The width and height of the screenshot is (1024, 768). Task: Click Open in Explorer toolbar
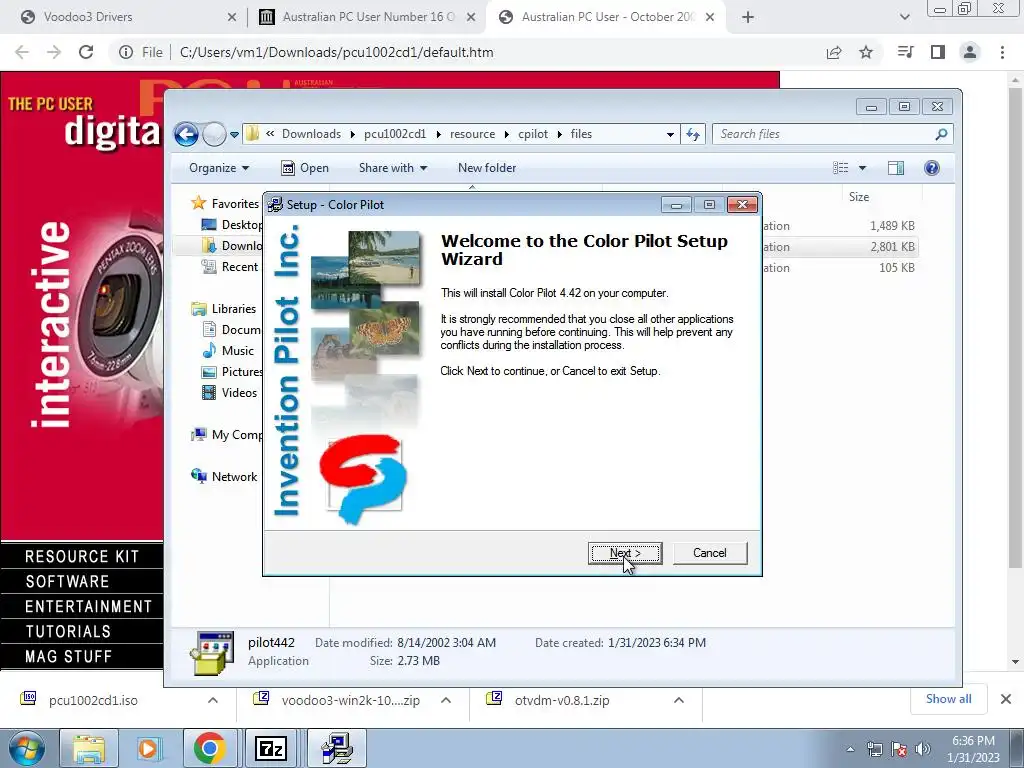(305, 168)
